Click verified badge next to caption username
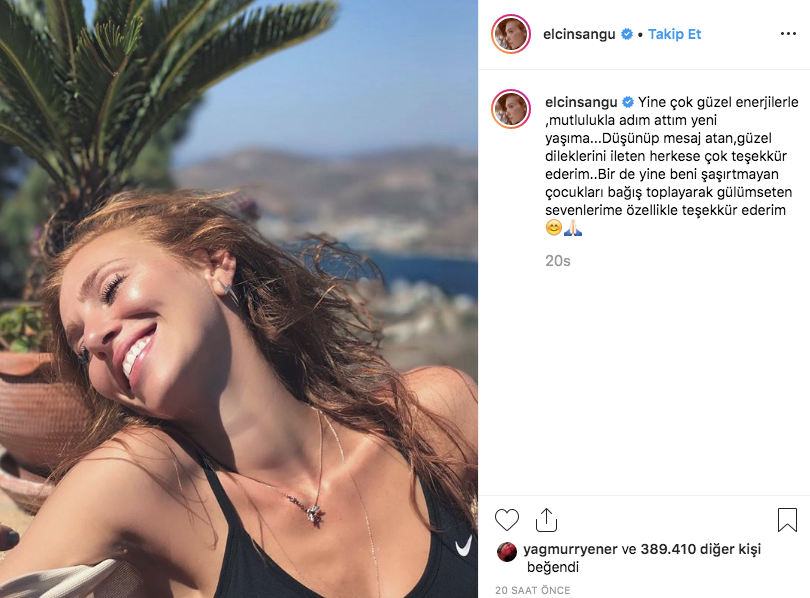 (627, 102)
